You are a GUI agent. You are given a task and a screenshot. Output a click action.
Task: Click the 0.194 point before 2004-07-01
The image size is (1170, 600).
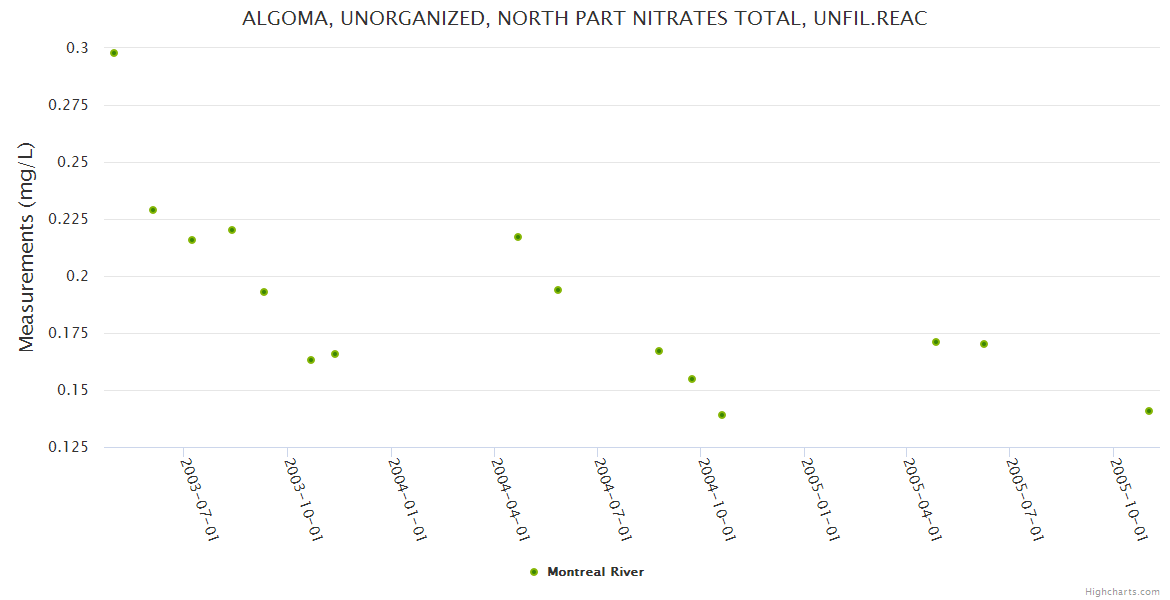pos(558,290)
